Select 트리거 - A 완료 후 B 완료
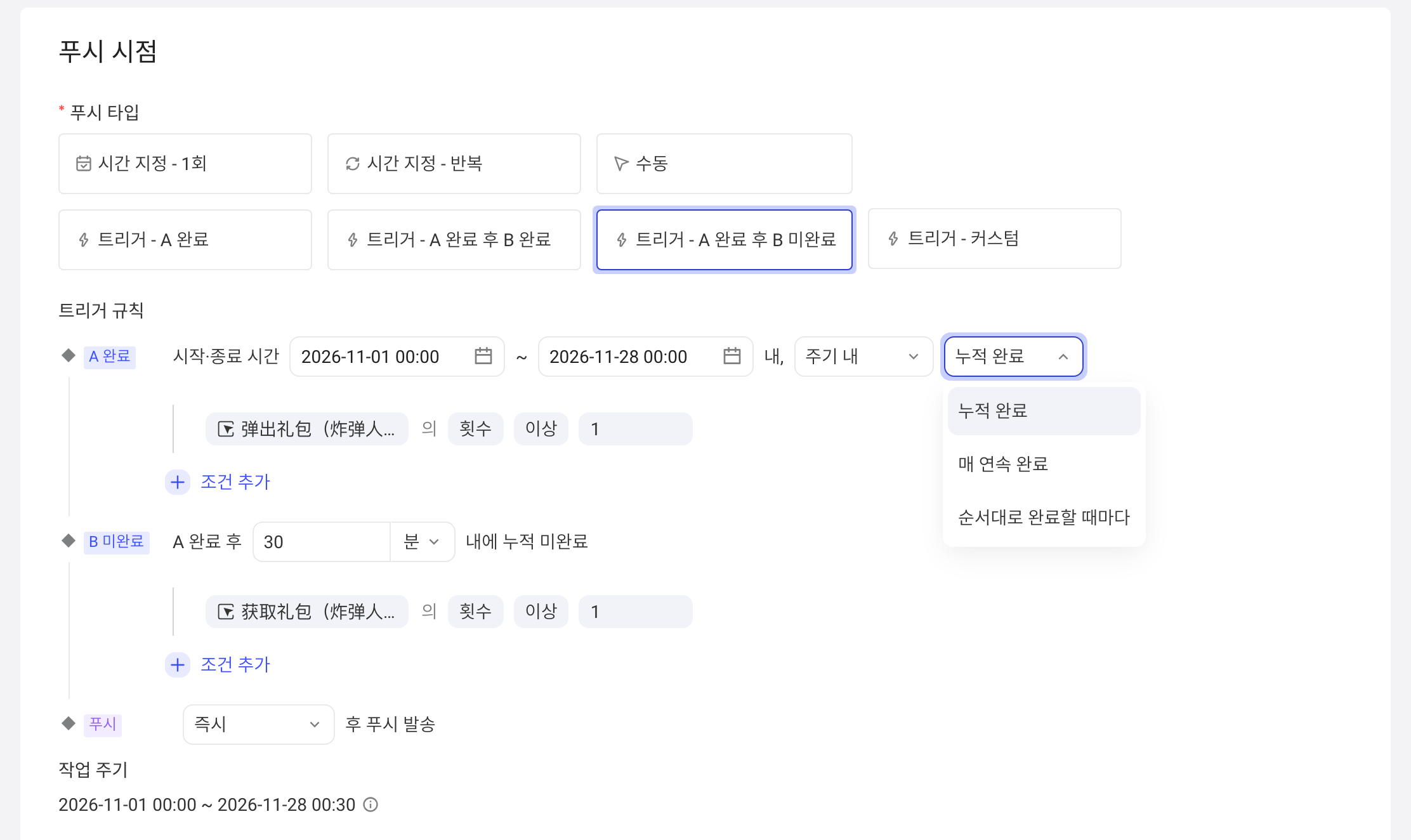The image size is (1411, 840). [454, 240]
